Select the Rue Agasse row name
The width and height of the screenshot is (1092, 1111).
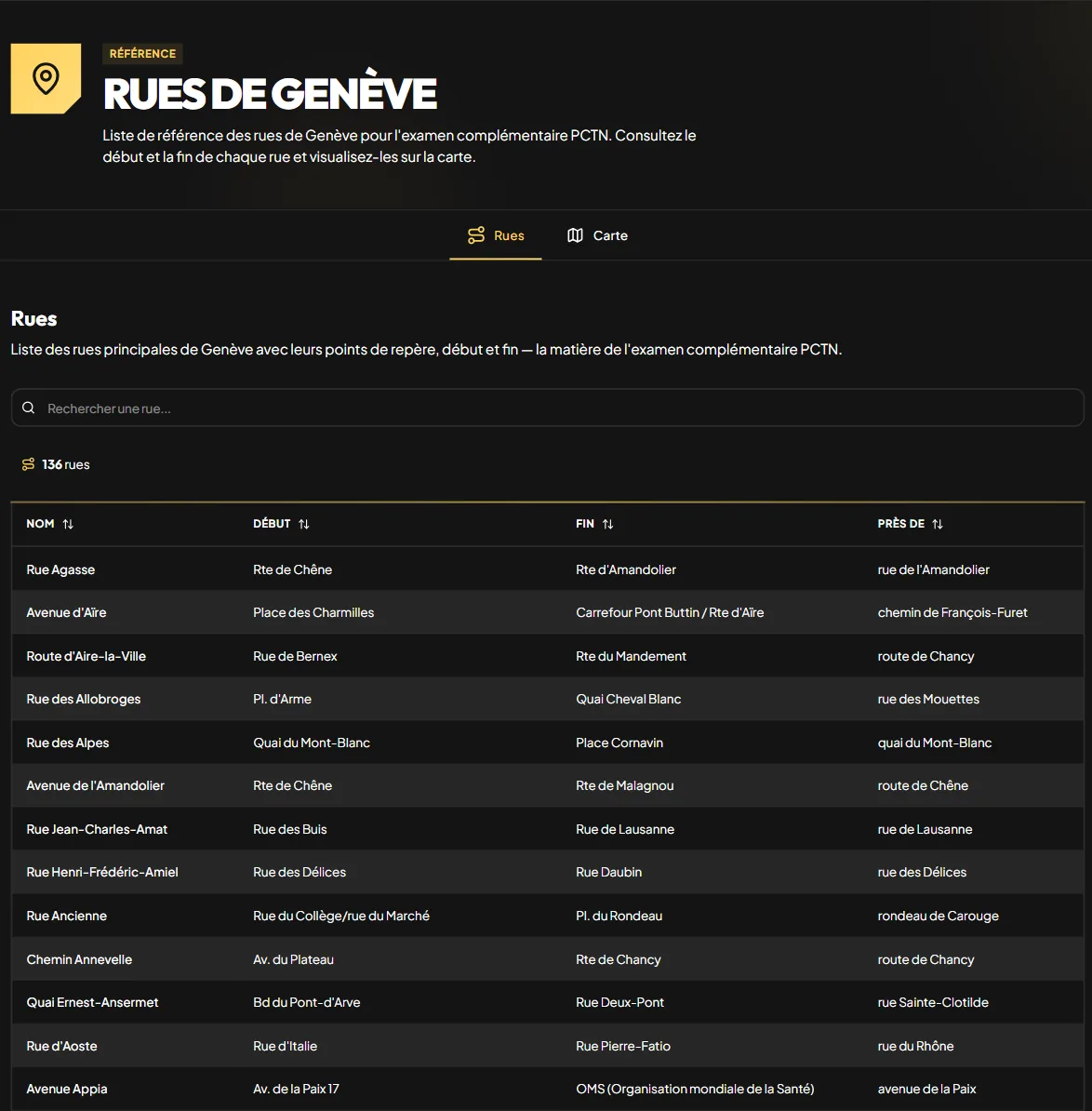[60, 569]
